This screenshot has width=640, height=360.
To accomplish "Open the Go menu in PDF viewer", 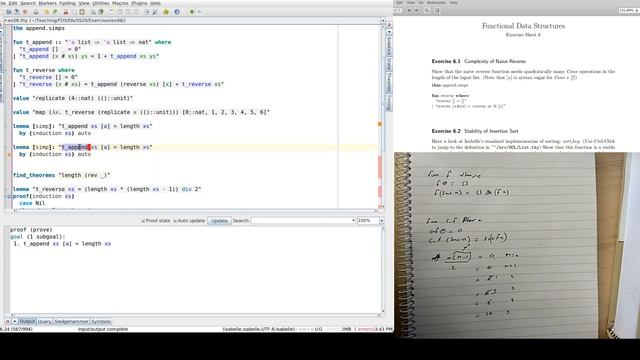I will point(421,2).
